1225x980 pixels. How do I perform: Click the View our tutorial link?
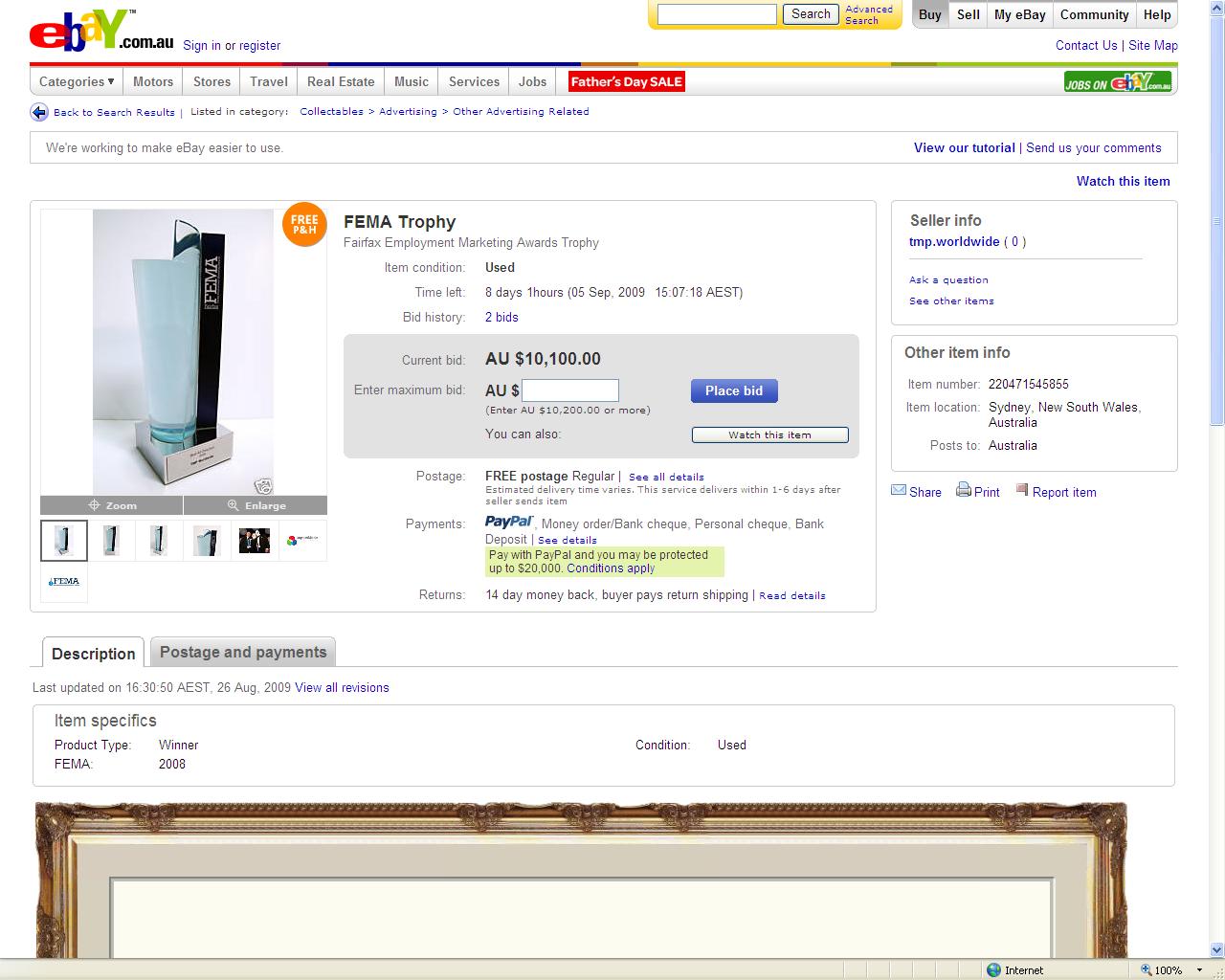[965, 147]
